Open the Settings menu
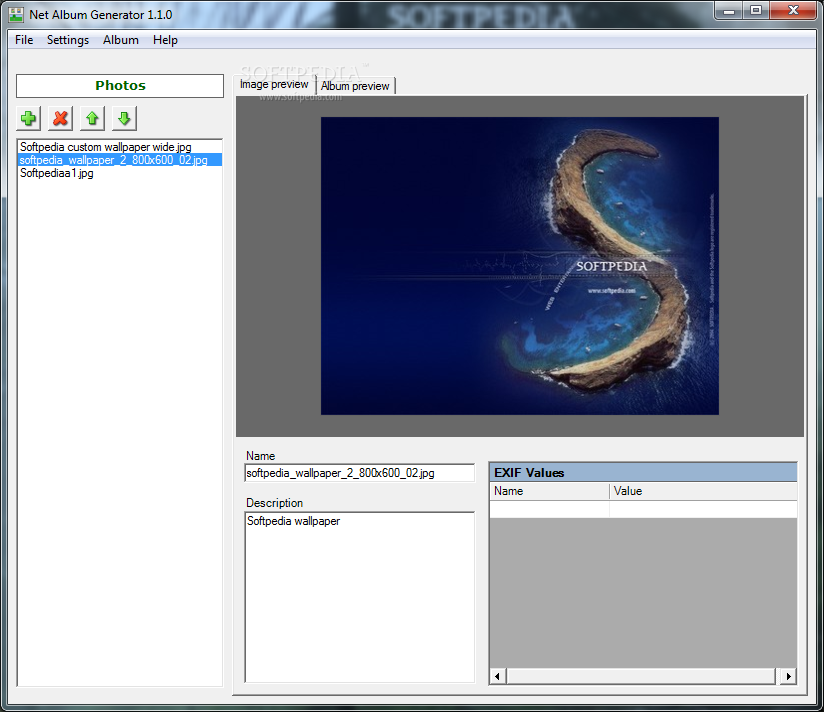Viewport: 824px width, 712px height. pos(68,40)
